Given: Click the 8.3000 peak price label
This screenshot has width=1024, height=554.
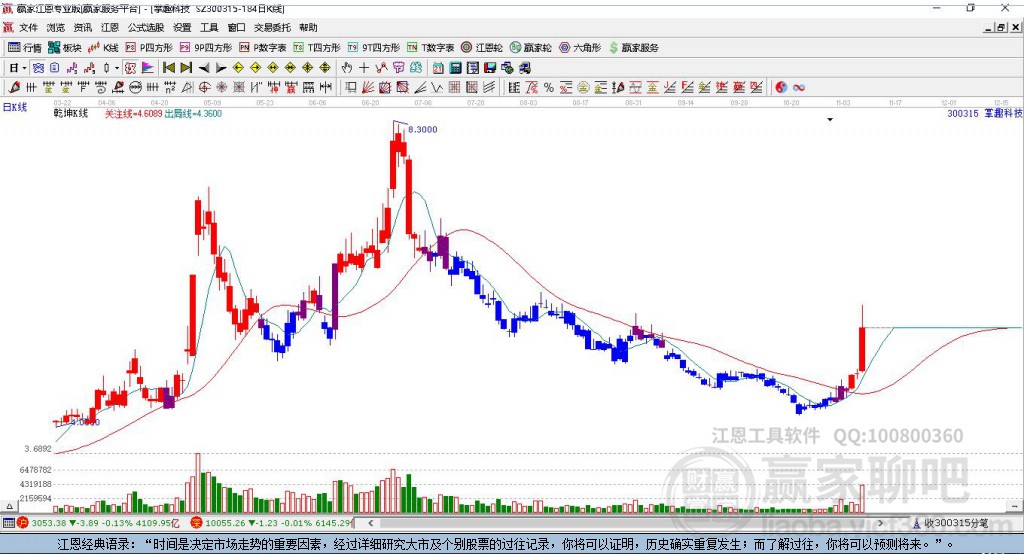Looking at the screenshot, I should tap(423, 129).
